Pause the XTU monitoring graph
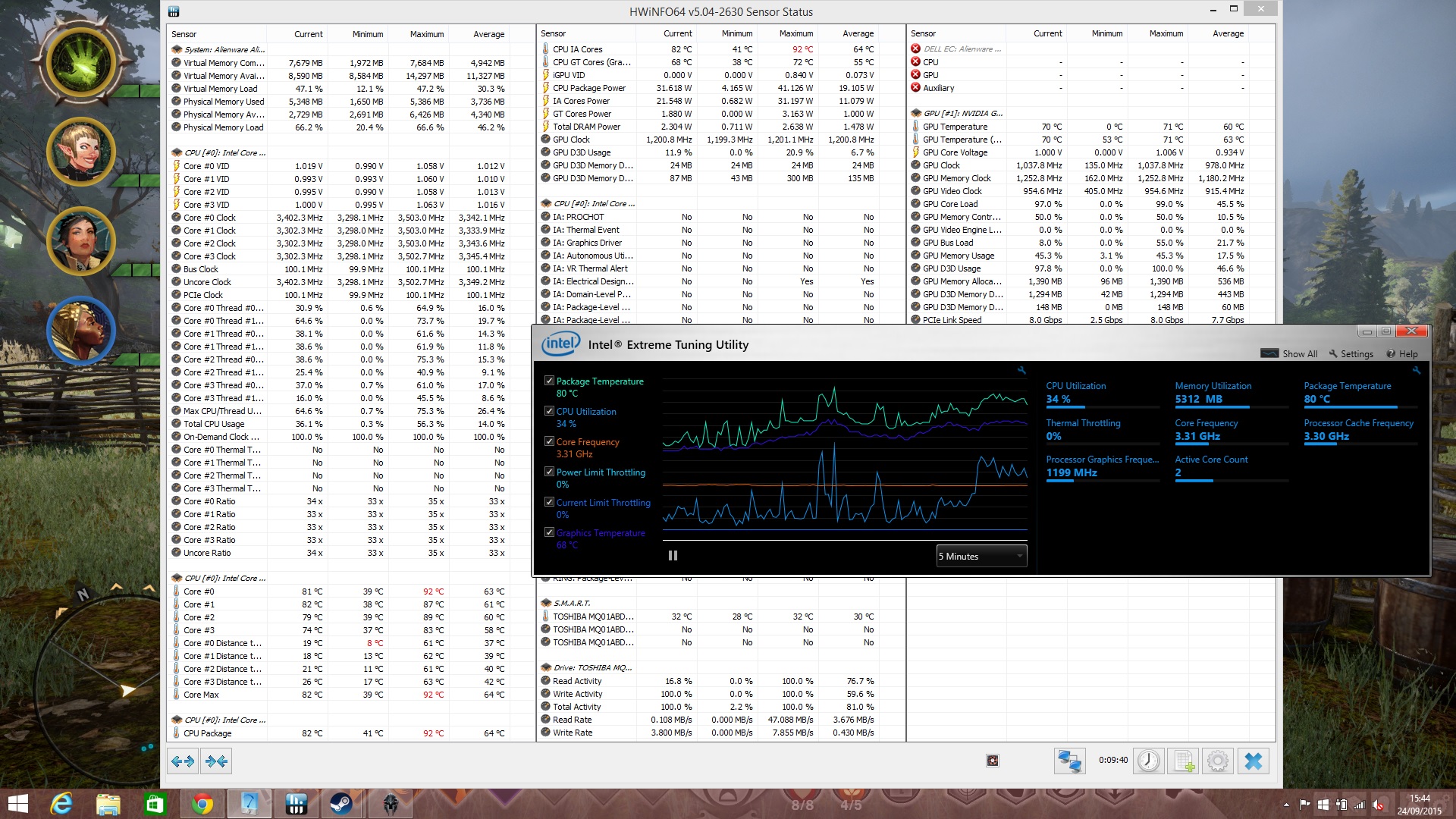Image resolution: width=1456 pixels, height=819 pixels. (673, 555)
